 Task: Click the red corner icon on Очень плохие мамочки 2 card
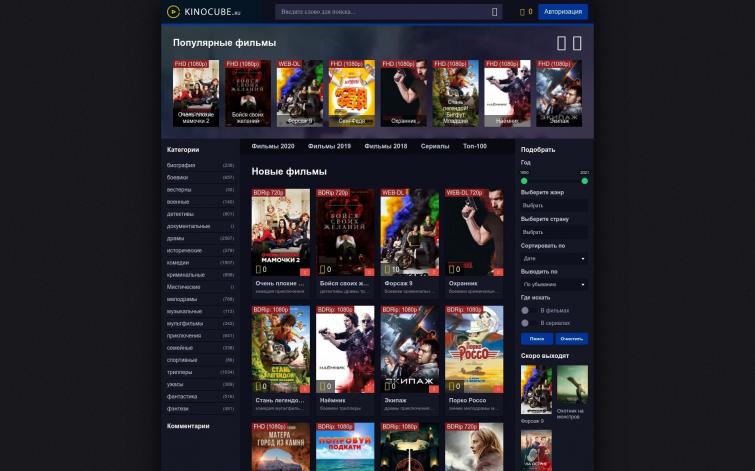click(305, 272)
